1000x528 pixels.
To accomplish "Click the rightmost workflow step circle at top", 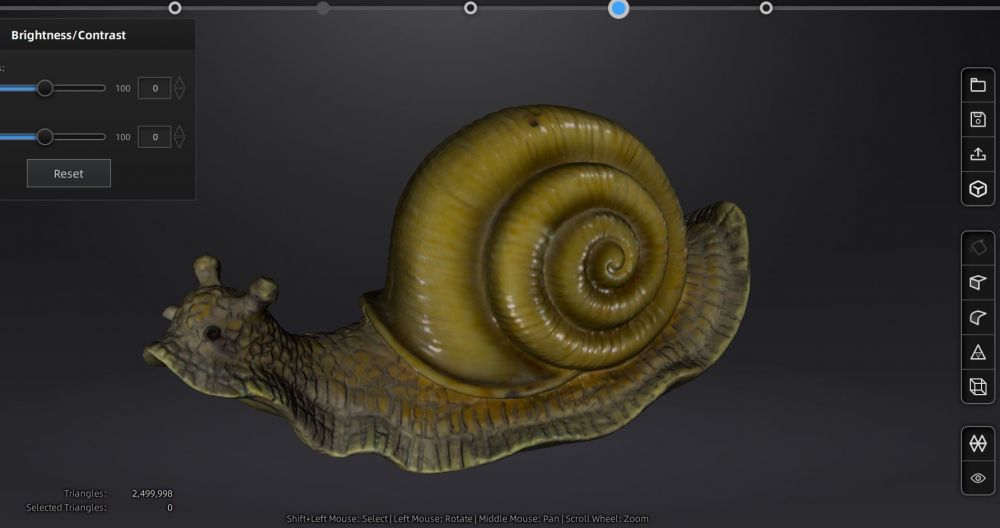I will tap(766, 8).
